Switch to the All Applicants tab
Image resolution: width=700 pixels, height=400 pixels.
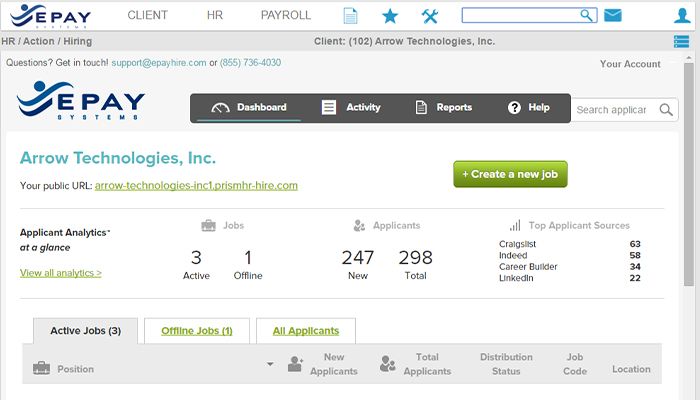(306, 331)
